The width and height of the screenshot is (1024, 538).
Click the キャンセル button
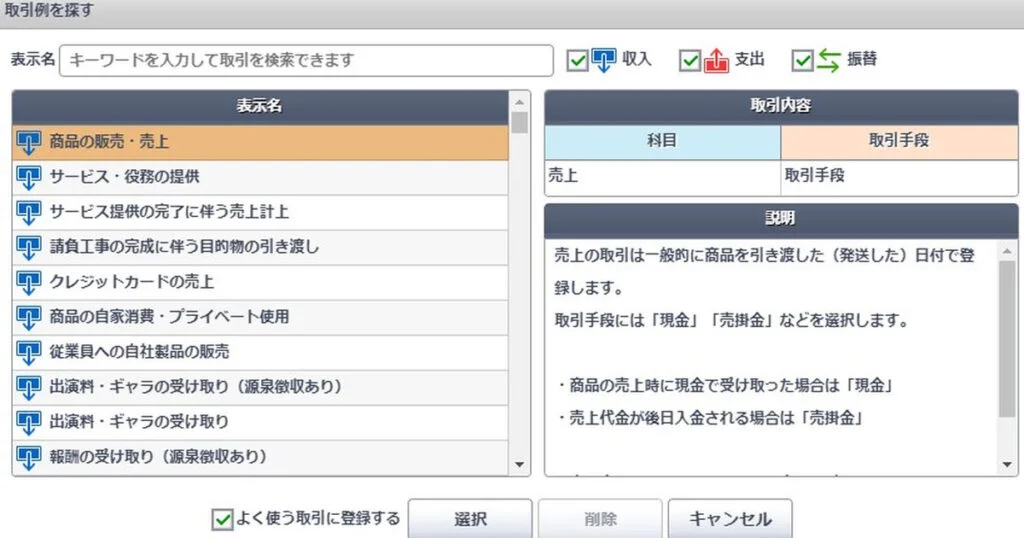pos(730,519)
